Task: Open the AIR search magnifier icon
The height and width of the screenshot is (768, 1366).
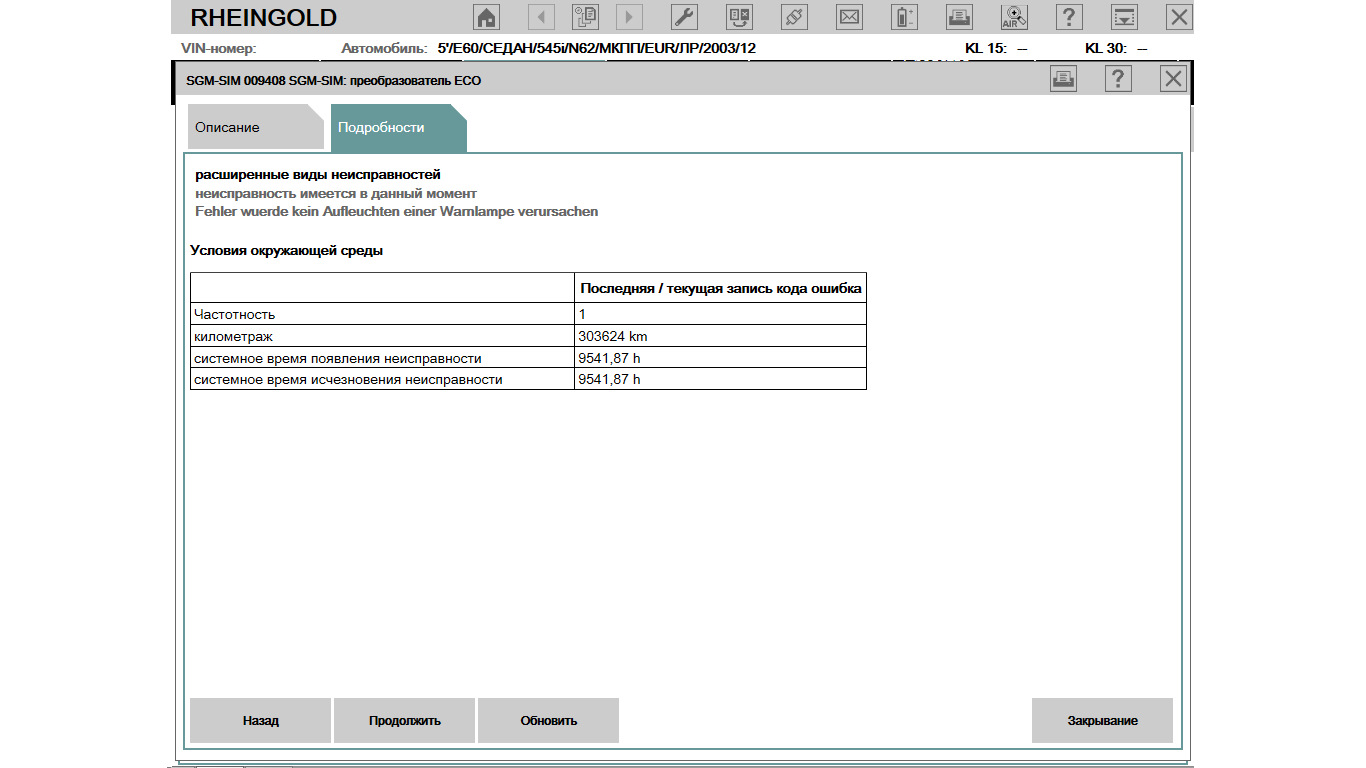Action: [1014, 17]
